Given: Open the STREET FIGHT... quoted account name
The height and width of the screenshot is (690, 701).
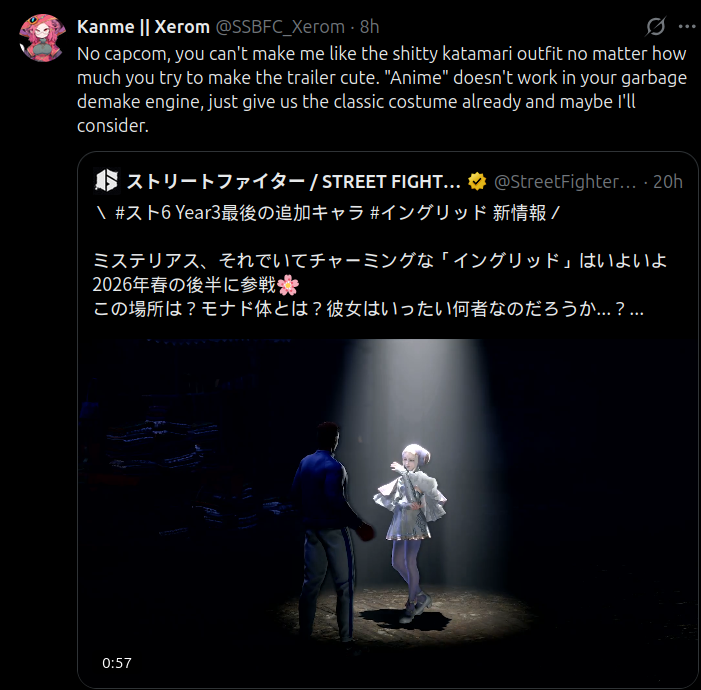Looking at the screenshot, I should 293,182.
